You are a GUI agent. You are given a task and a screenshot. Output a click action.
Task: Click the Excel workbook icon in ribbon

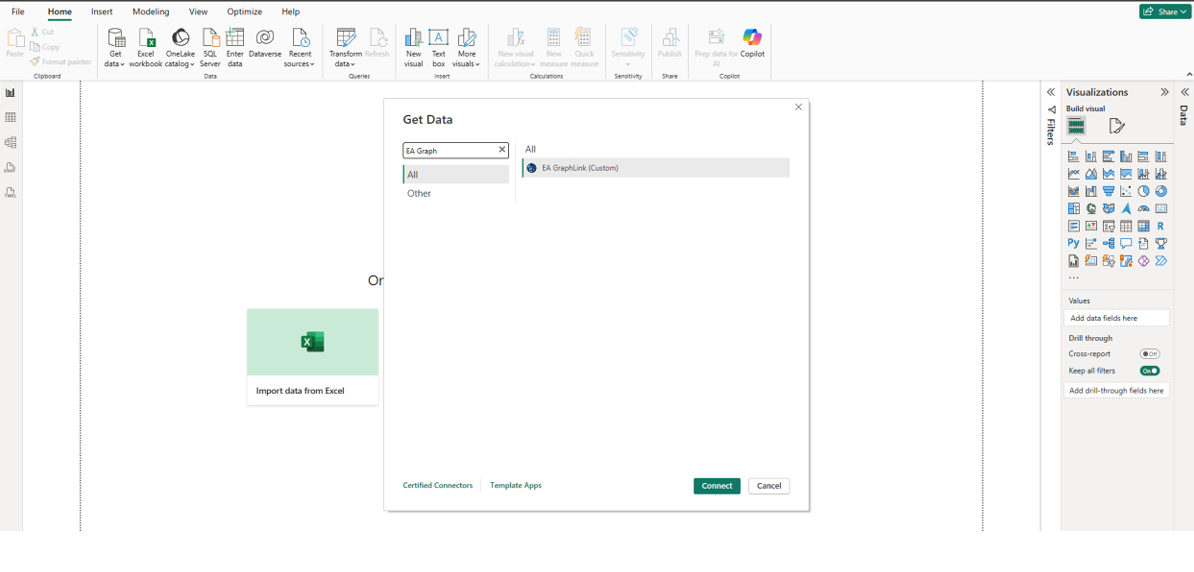tap(146, 38)
